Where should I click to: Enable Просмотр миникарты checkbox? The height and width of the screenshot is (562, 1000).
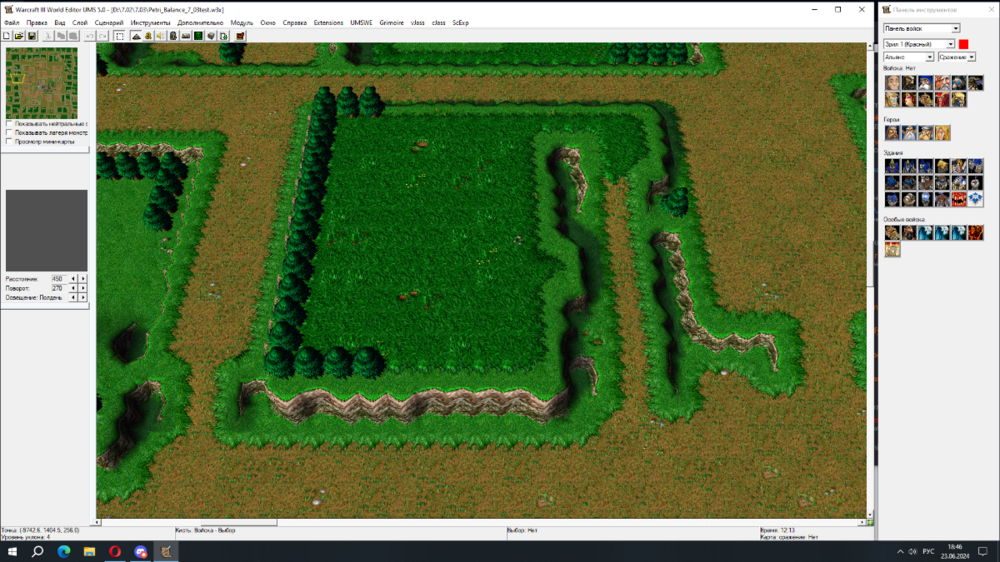[x=9, y=142]
